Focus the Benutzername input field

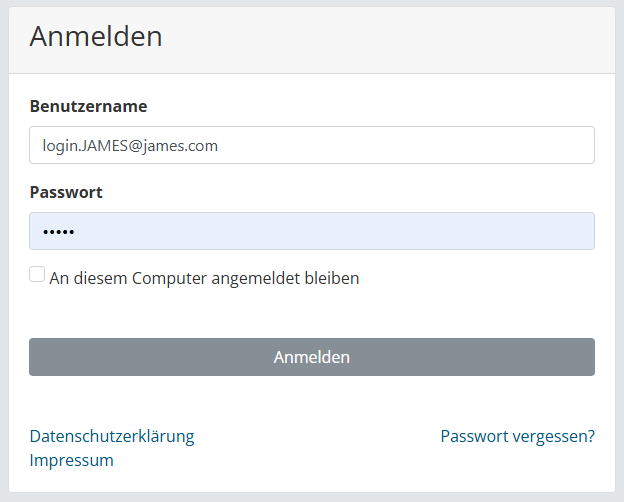pyautogui.click(x=311, y=145)
